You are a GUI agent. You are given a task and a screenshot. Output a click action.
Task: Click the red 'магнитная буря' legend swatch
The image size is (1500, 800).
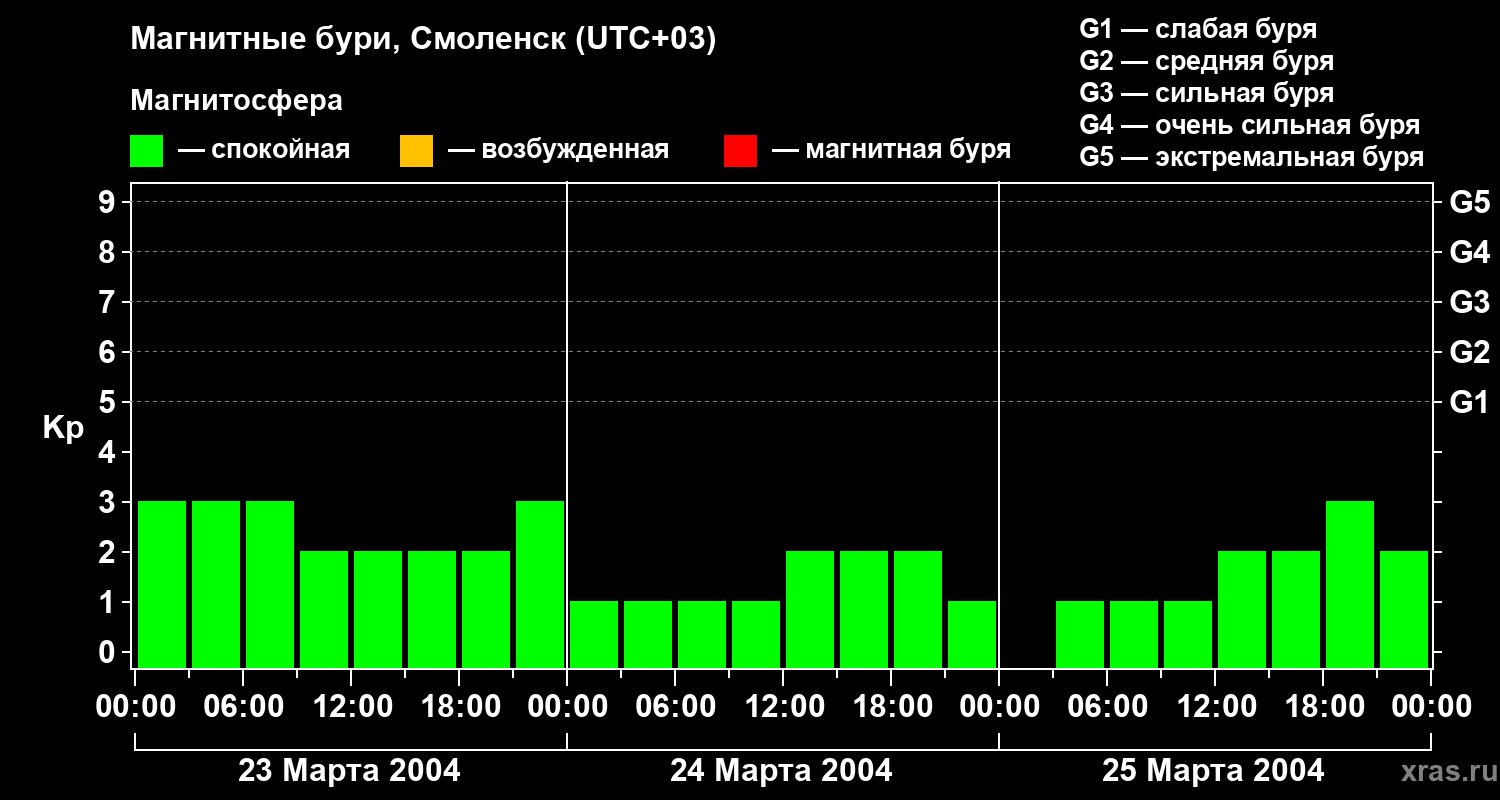(x=740, y=151)
